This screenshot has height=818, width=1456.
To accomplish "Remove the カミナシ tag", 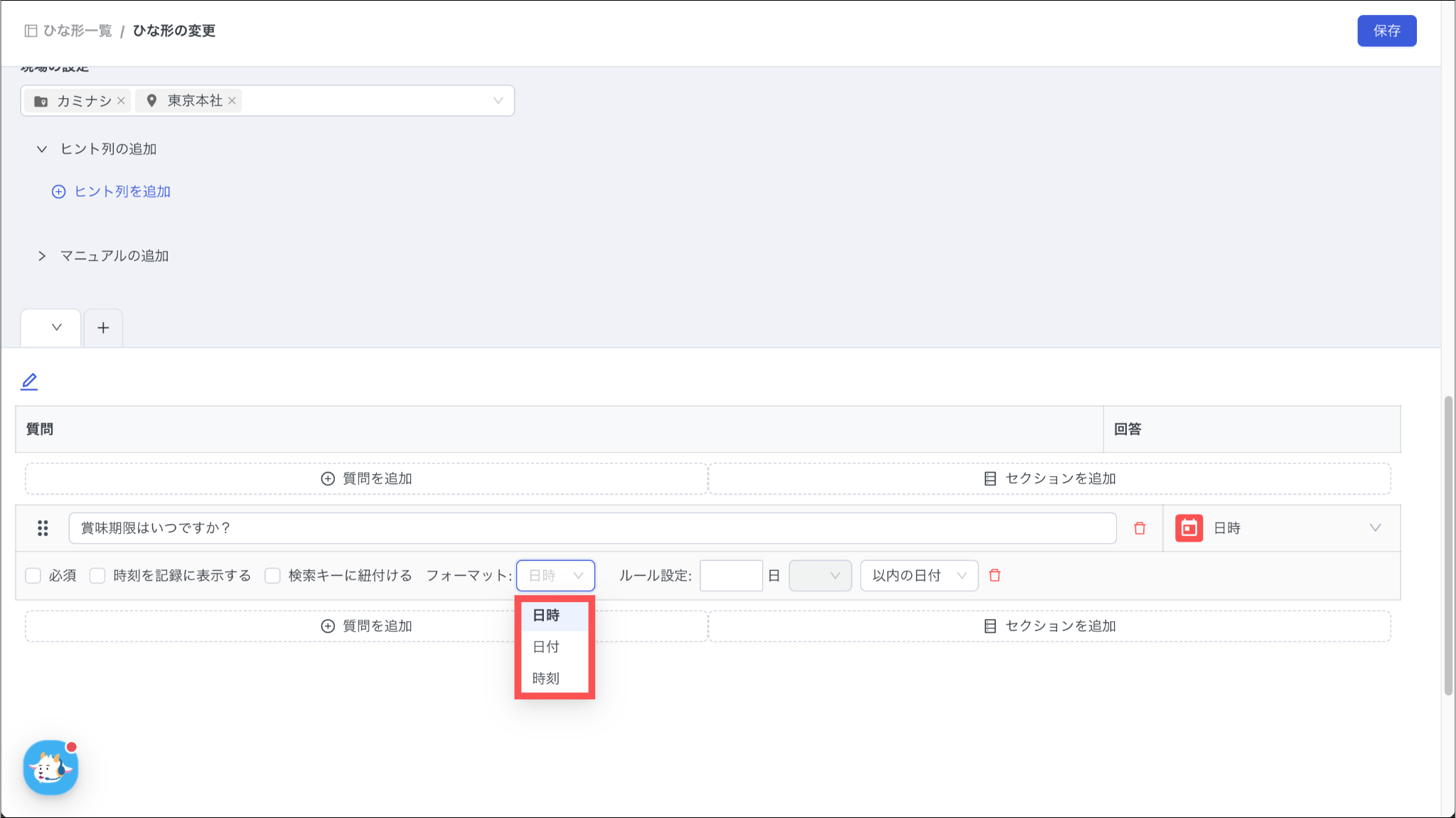I will [x=122, y=101].
